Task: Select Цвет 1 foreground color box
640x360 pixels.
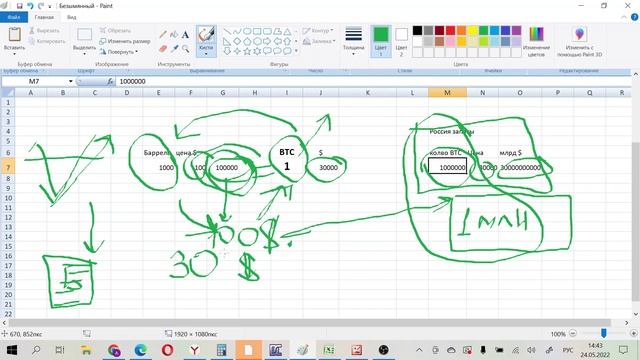Action: pyautogui.click(x=381, y=41)
